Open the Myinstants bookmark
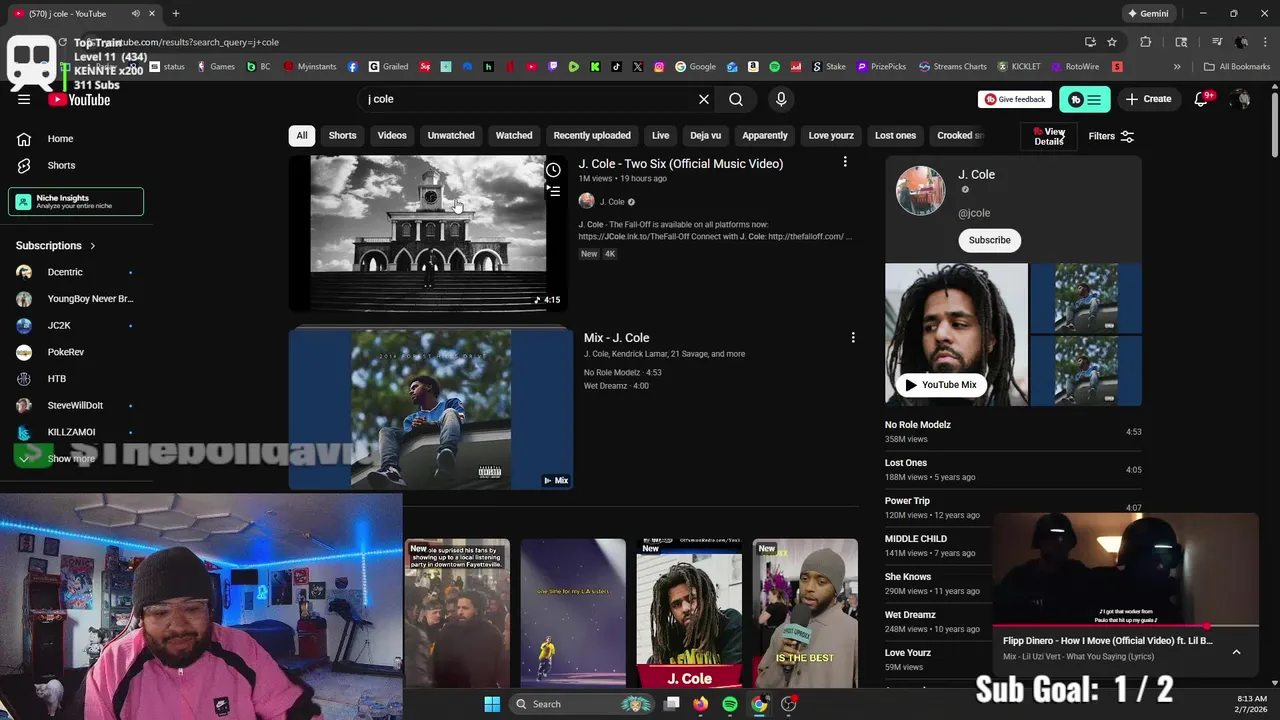 [x=311, y=67]
